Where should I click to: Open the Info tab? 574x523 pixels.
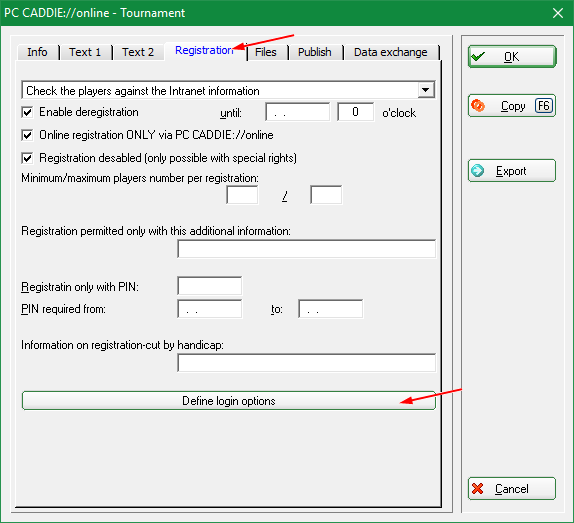point(37,52)
